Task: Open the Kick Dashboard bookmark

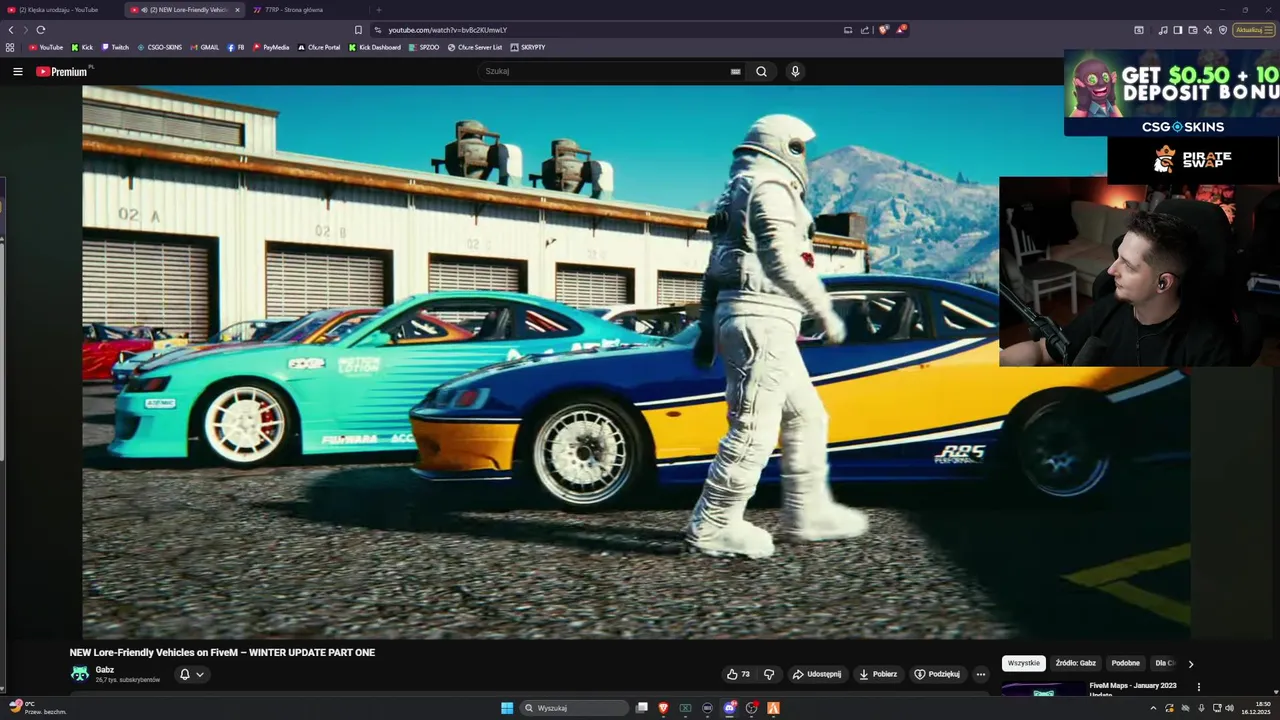Action: pos(375,47)
